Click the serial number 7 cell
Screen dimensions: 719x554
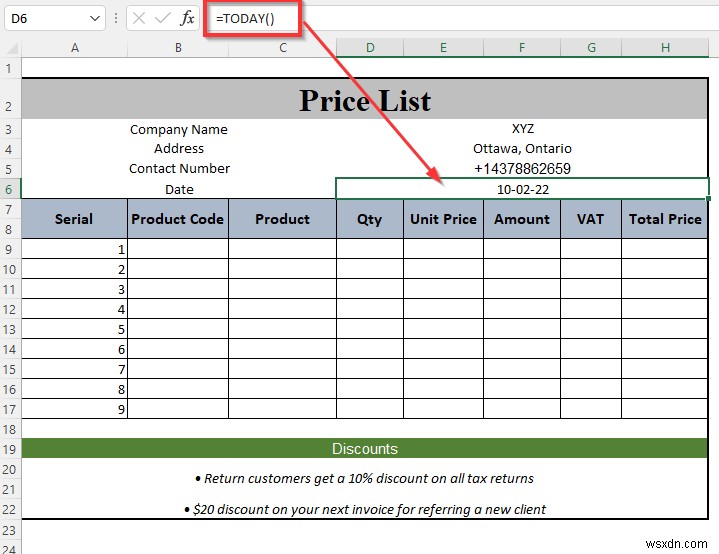click(x=74, y=369)
